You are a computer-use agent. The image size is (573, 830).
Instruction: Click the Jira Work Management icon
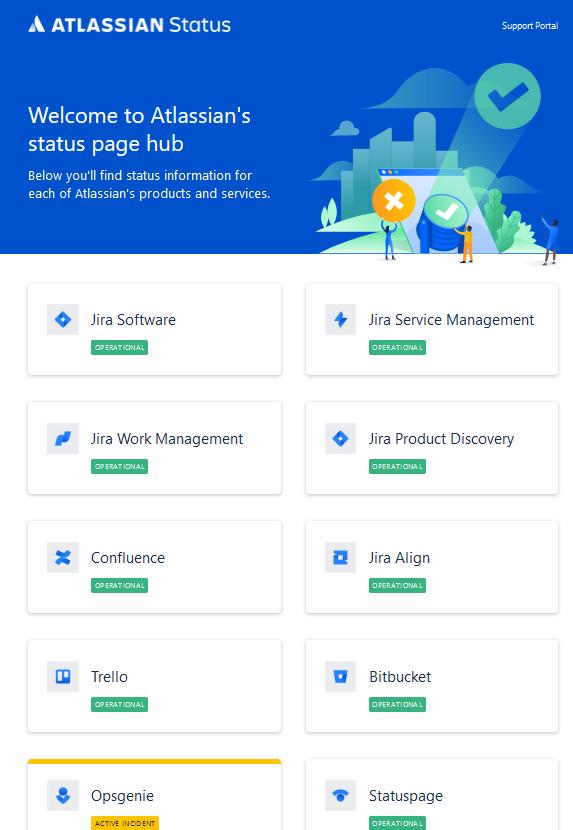click(x=63, y=439)
